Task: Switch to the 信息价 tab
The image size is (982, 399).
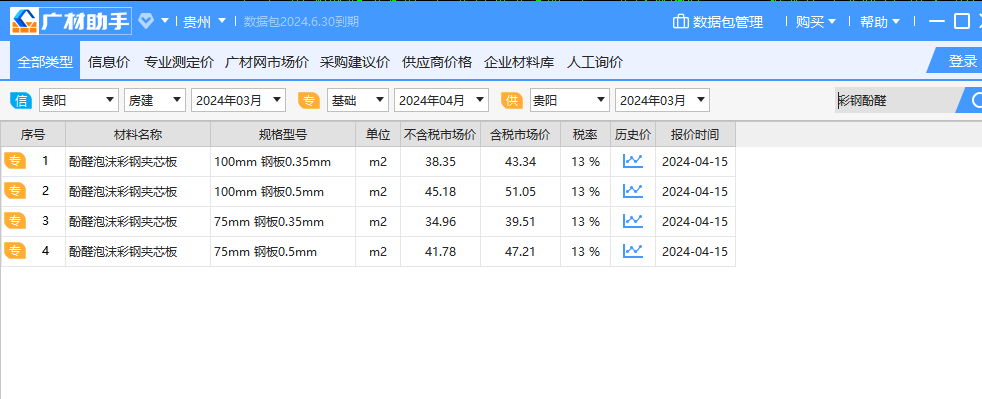Action: click(x=109, y=62)
